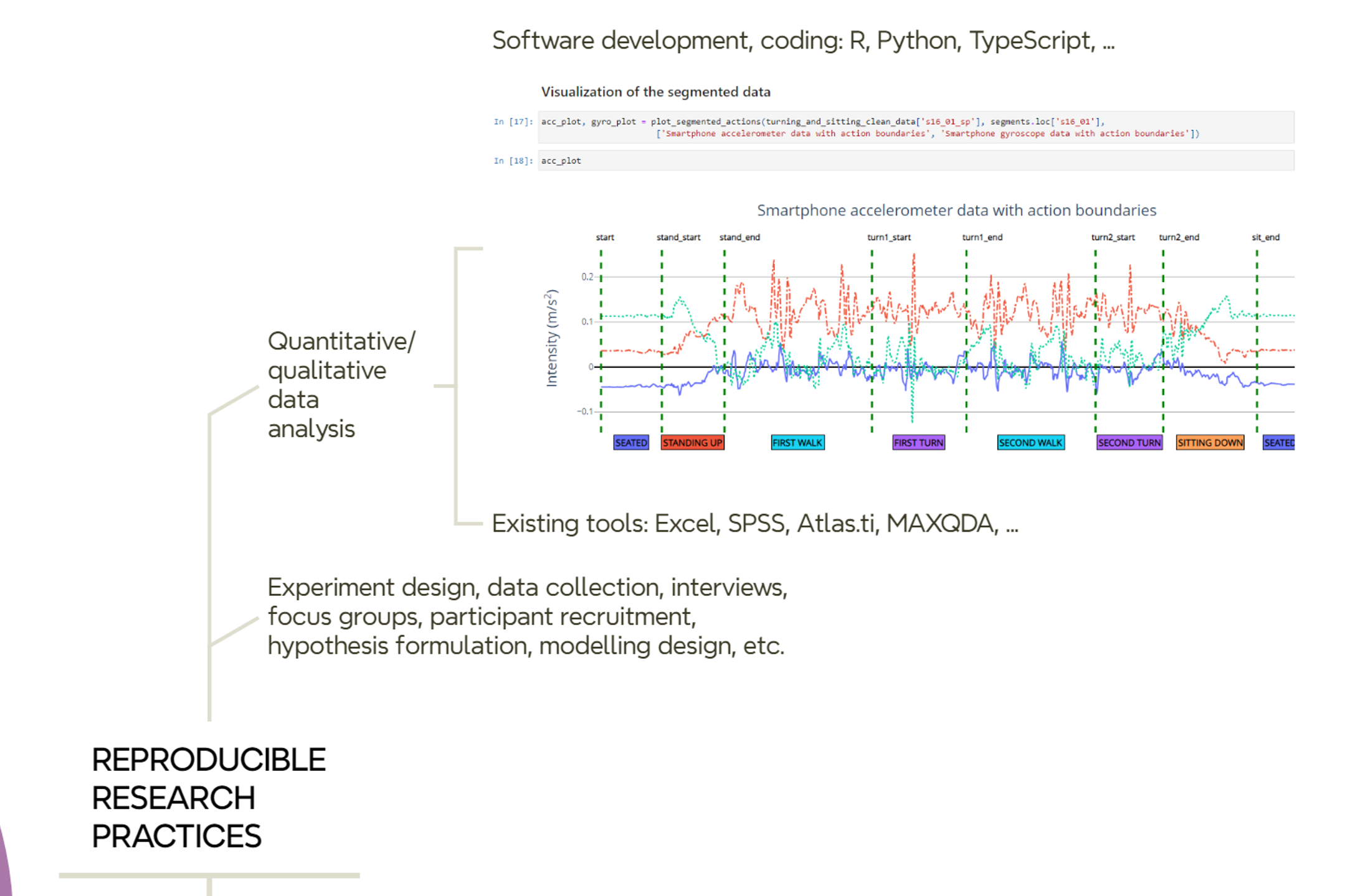The height and width of the screenshot is (896, 1345).
Task: Click the sit_end boundary label
Action: pyautogui.click(x=1265, y=237)
